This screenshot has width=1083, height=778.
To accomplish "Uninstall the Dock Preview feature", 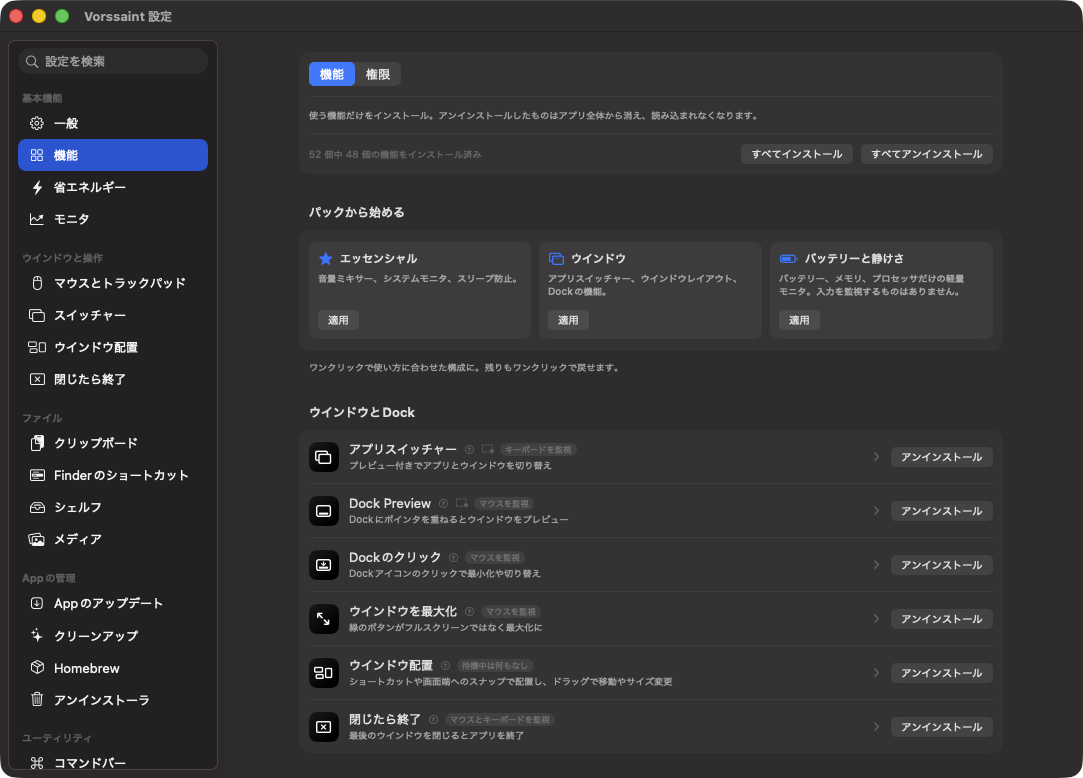I will [x=941, y=511].
